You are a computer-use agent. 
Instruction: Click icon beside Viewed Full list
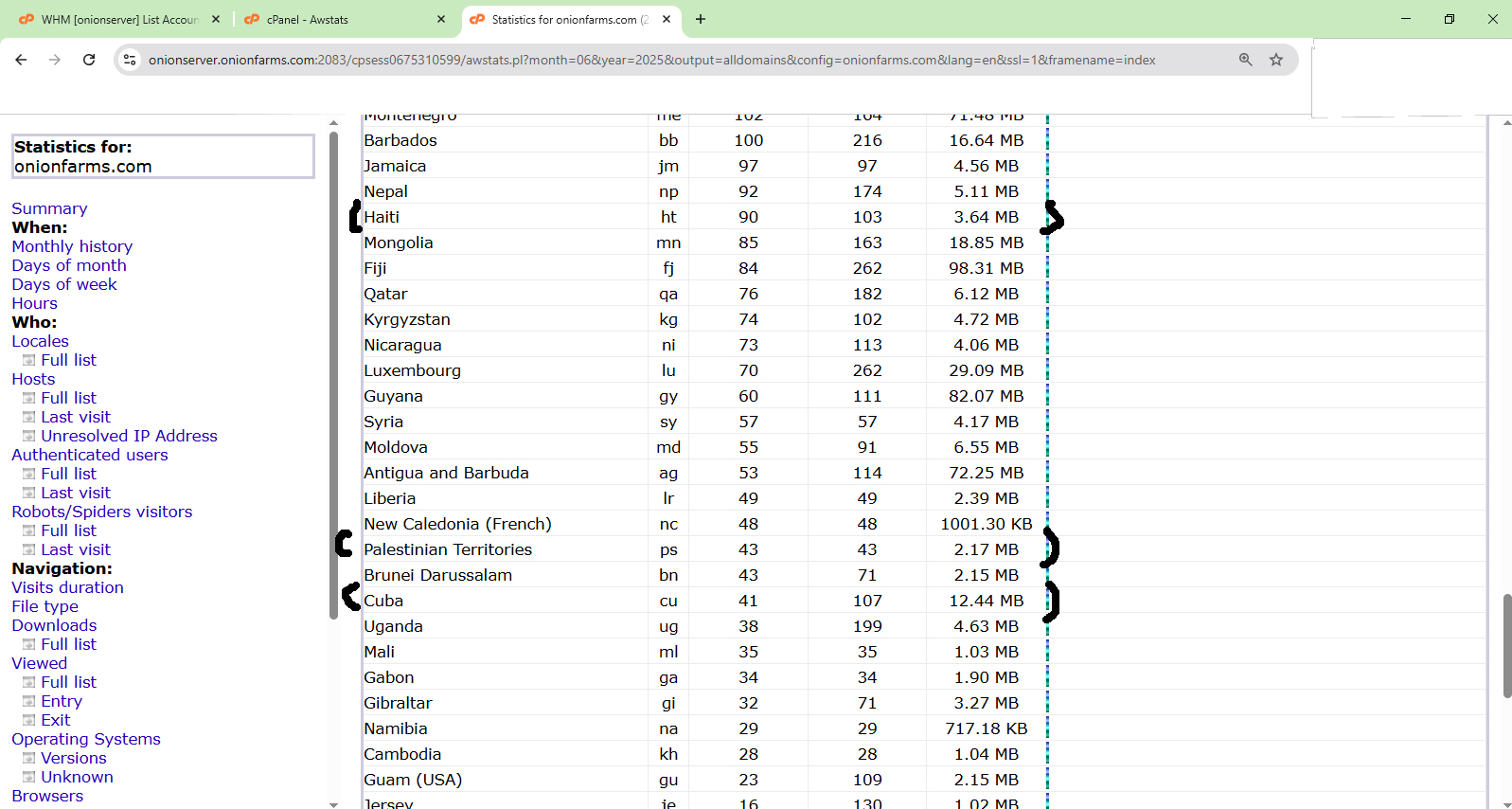tap(29, 683)
